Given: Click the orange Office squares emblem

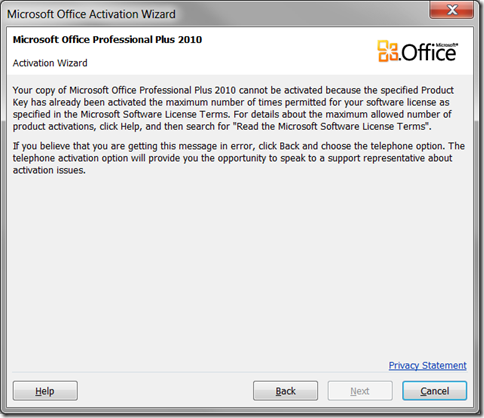Looking at the screenshot, I should [388, 51].
